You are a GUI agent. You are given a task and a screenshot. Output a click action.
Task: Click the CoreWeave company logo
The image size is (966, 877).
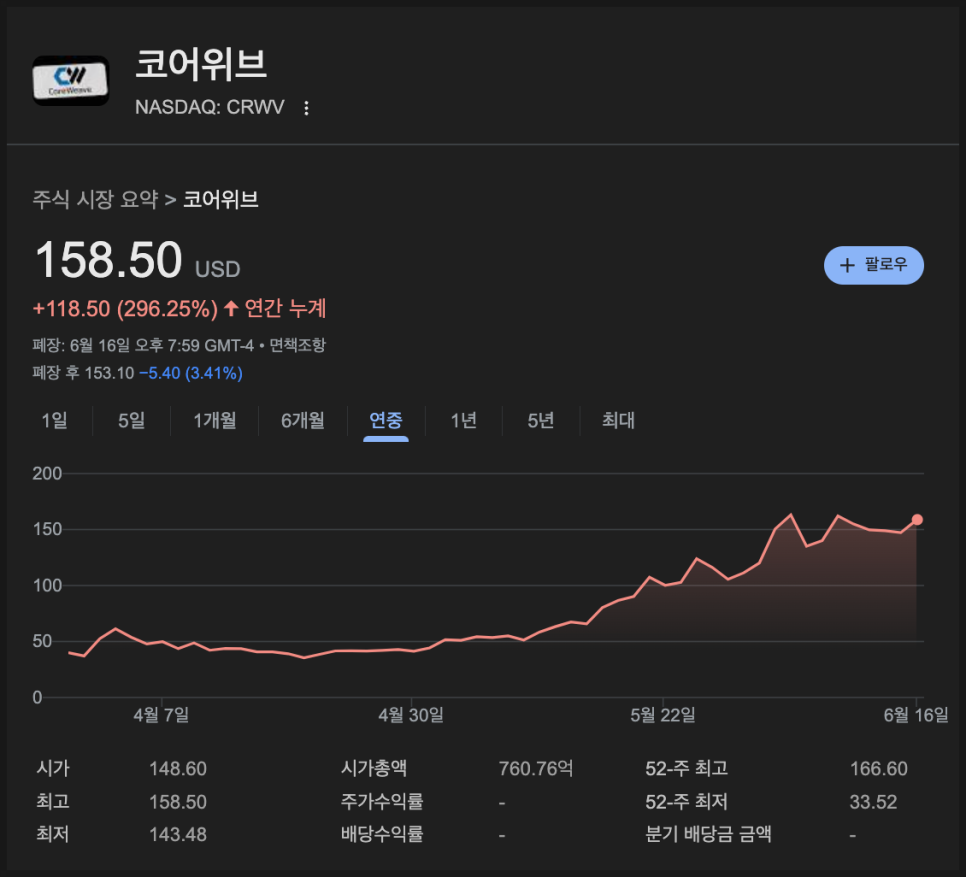pyautogui.click(x=71, y=81)
